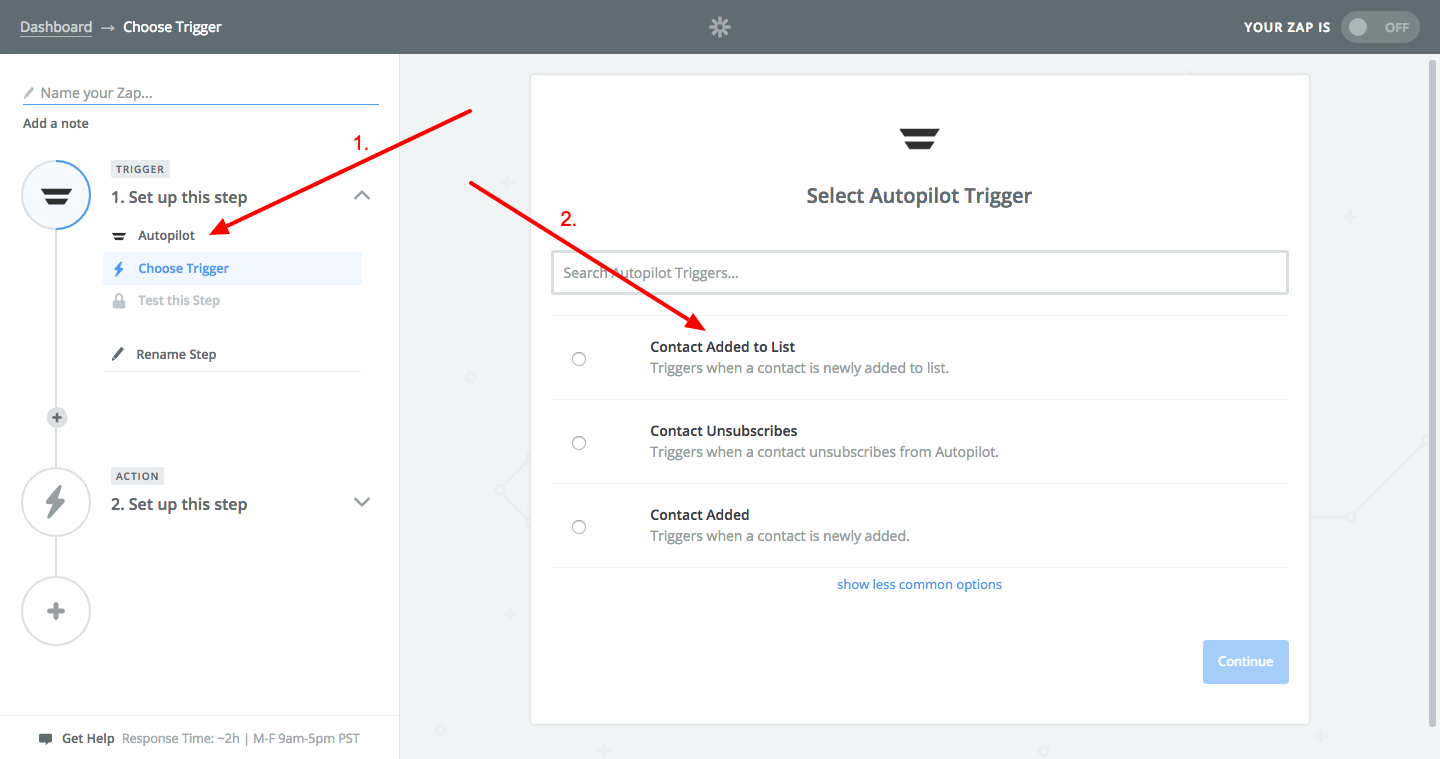Collapse the trigger step with the up chevron
The width and height of the screenshot is (1440, 759).
pyautogui.click(x=362, y=196)
